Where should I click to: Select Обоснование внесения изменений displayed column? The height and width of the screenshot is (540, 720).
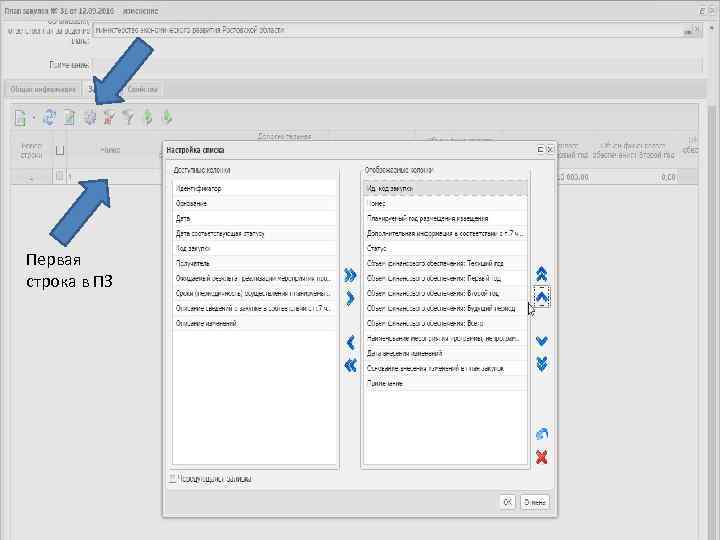tap(445, 368)
